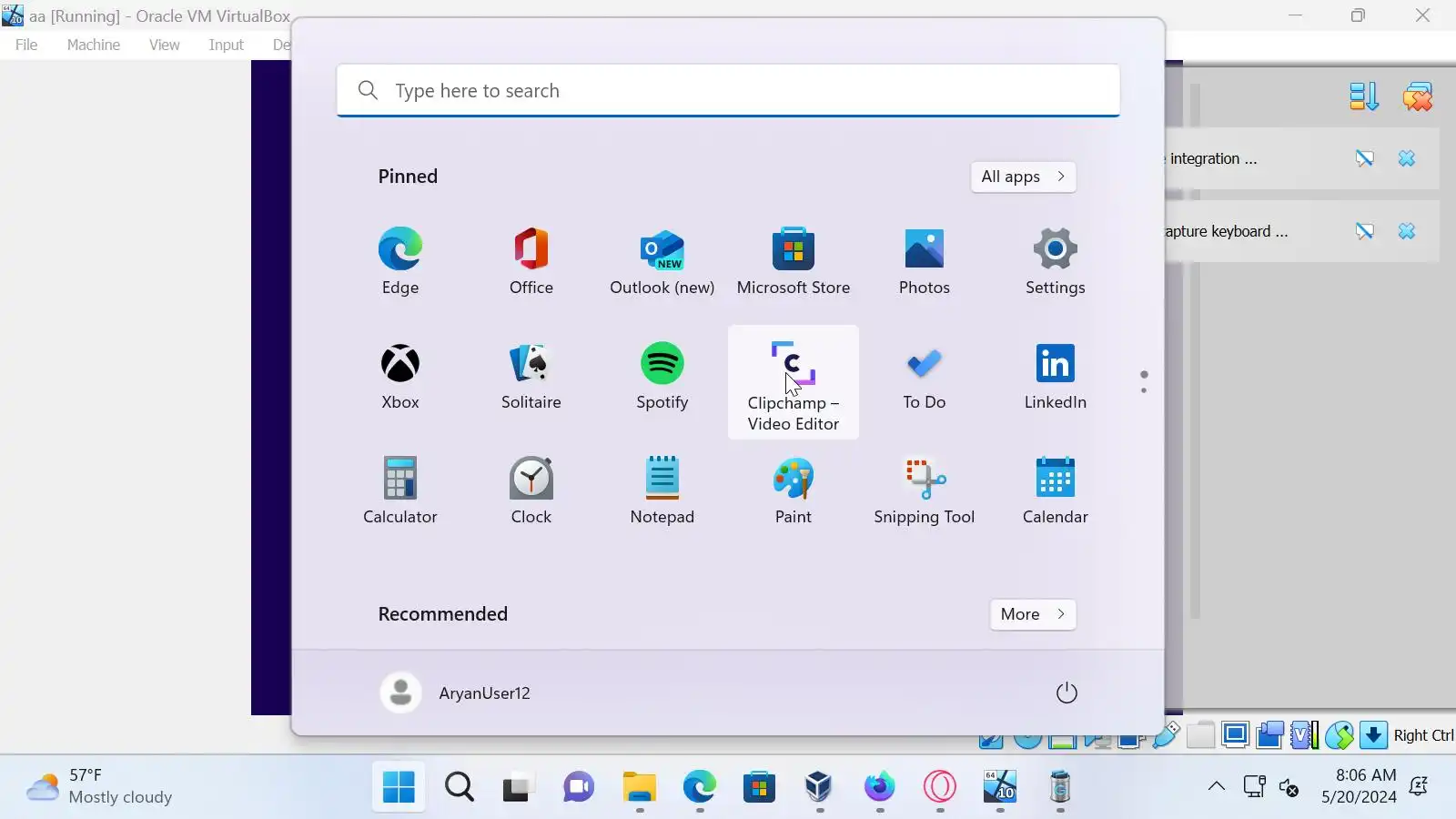
Task: Open the Chat app on the taskbar
Action: click(578, 787)
